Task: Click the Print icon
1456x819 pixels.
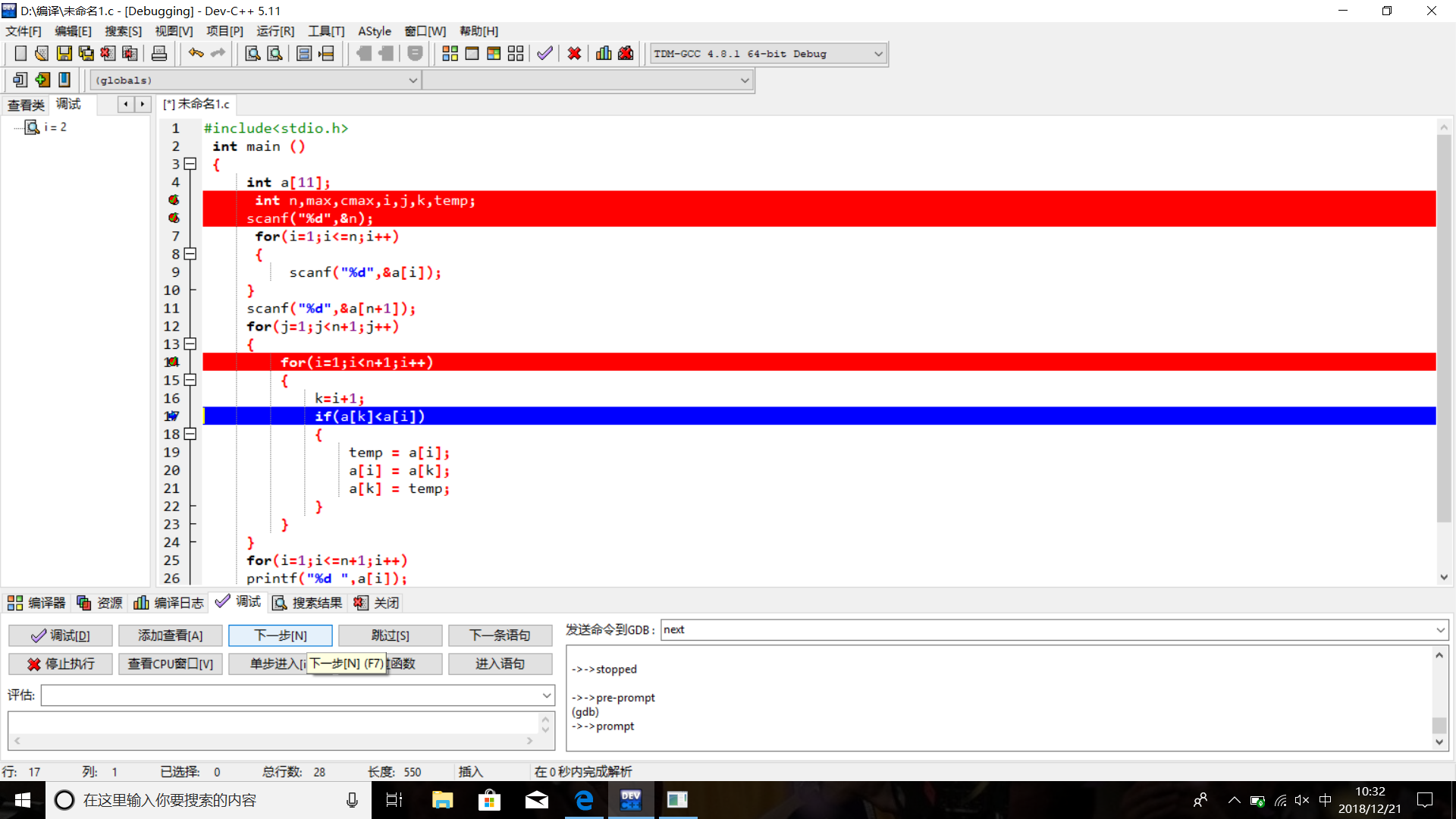Action: 159,54
